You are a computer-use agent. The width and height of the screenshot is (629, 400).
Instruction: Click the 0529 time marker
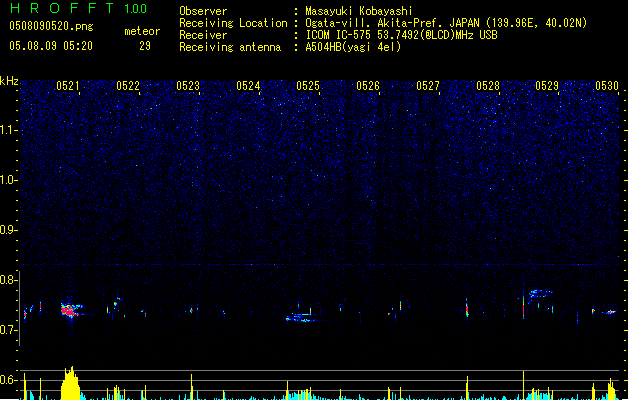(x=547, y=86)
